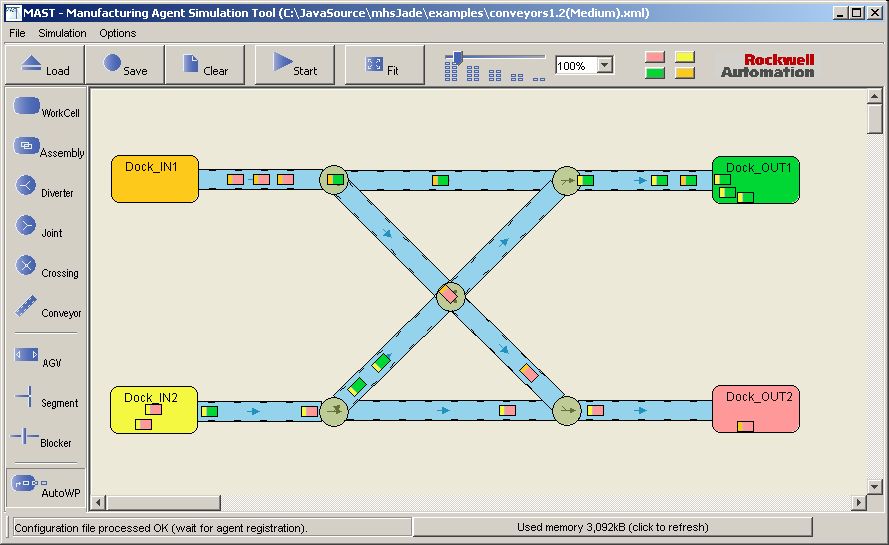Click the Load toolbar button

tap(45, 65)
